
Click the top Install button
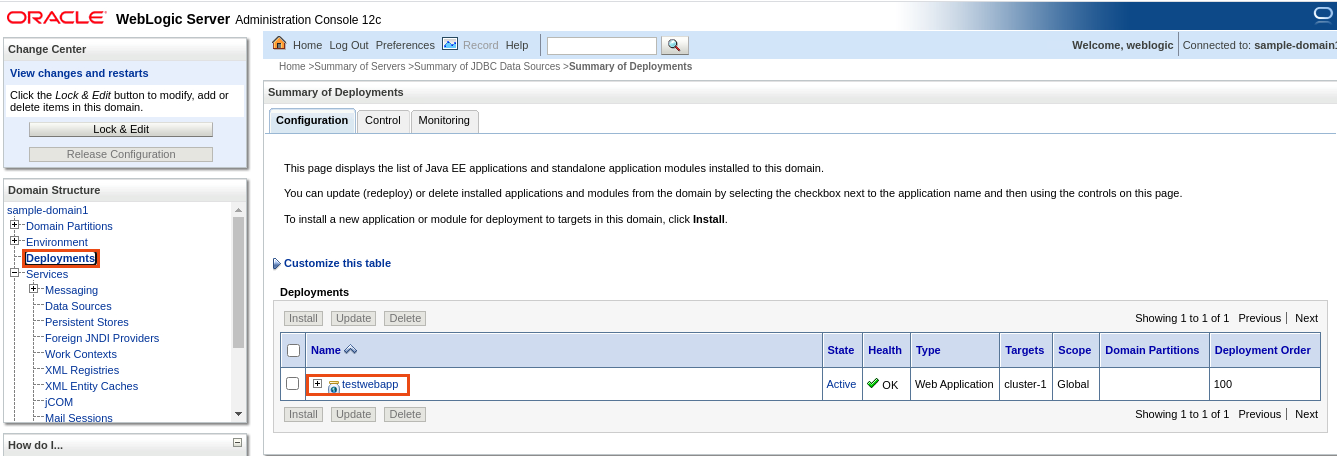click(x=303, y=318)
